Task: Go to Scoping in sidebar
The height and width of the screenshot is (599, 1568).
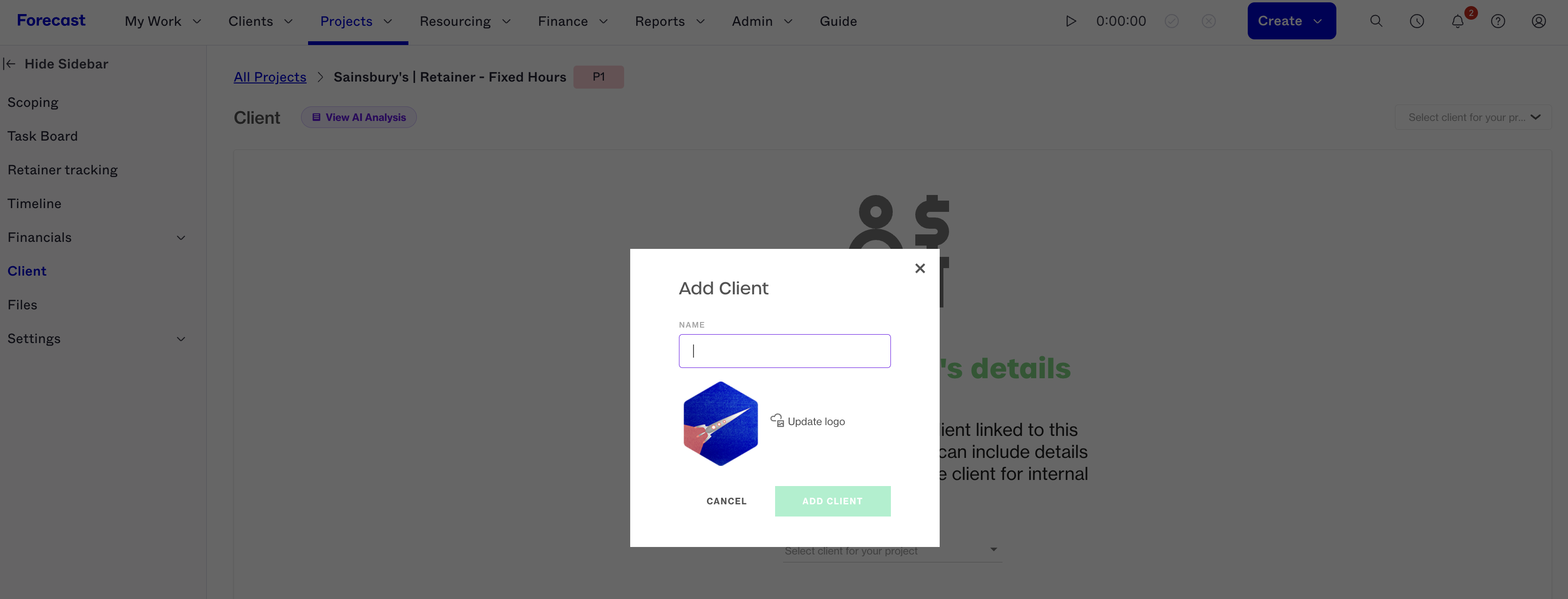Action: [x=33, y=102]
